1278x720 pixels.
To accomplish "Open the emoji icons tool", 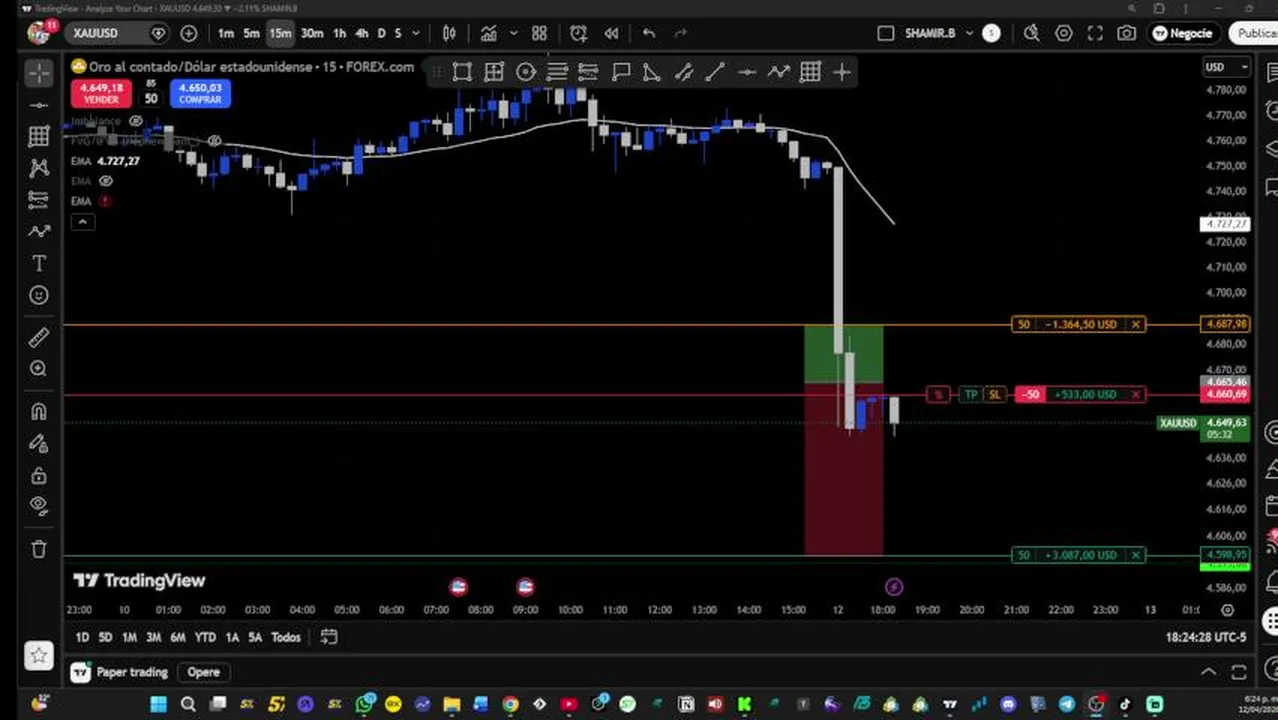I will (39, 295).
